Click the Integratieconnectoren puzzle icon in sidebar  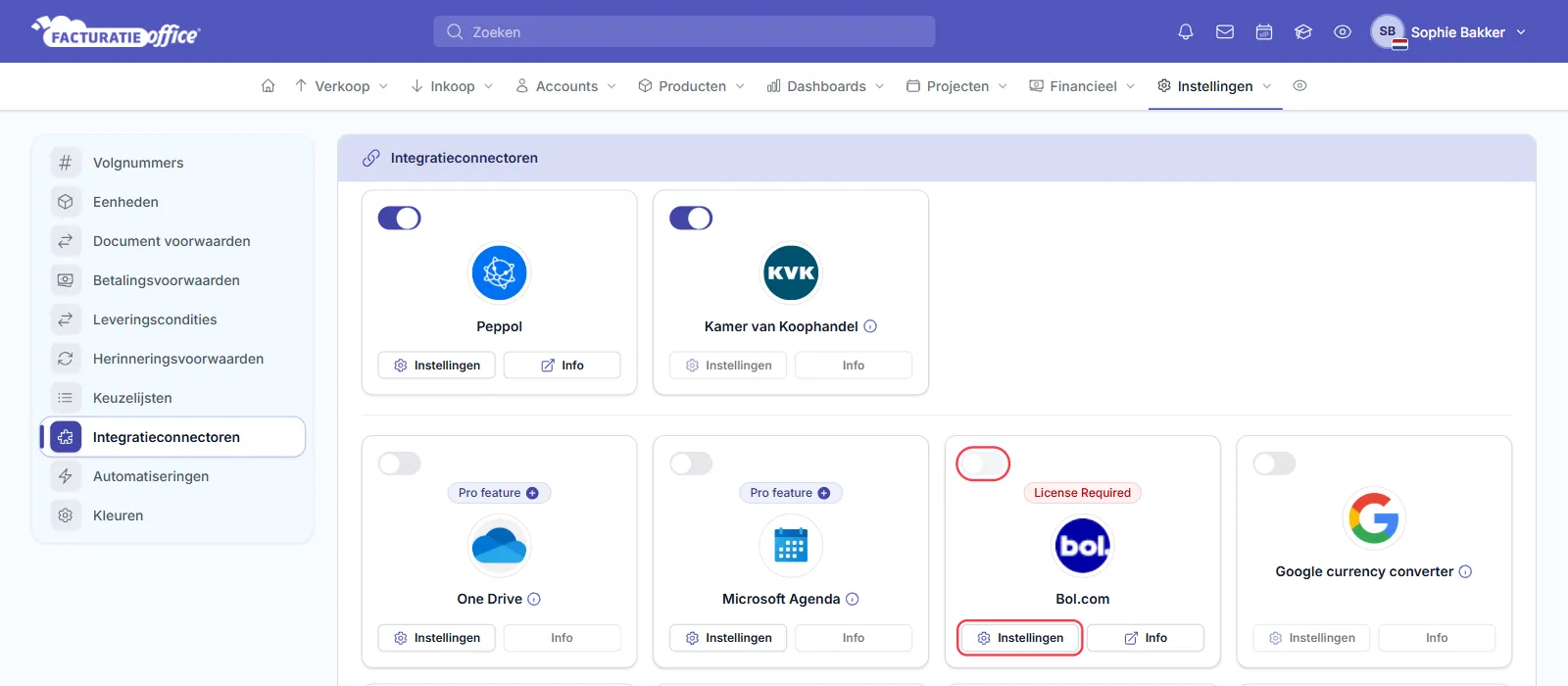[66, 437]
